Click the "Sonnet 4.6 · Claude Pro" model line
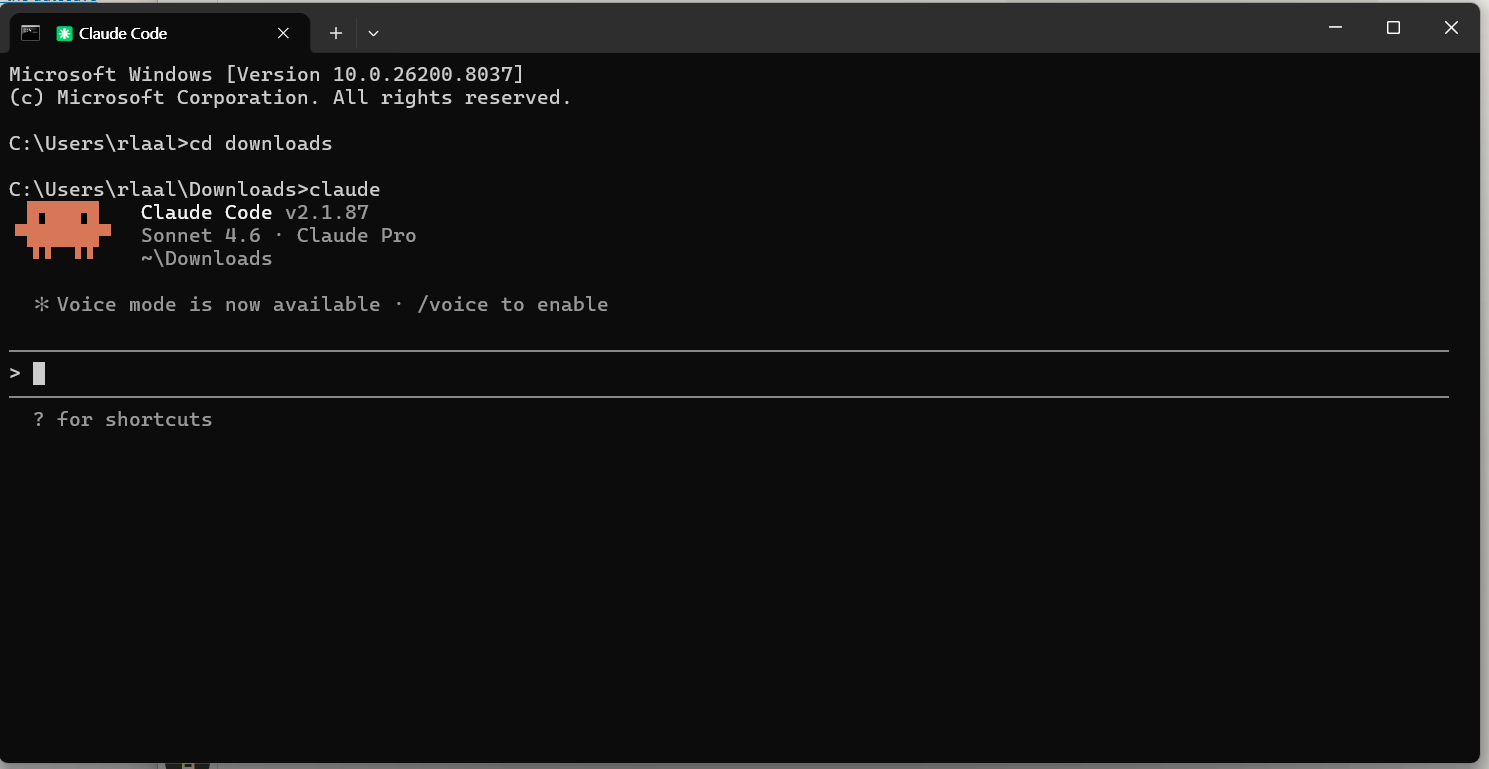This screenshot has width=1489, height=769. pos(278,235)
